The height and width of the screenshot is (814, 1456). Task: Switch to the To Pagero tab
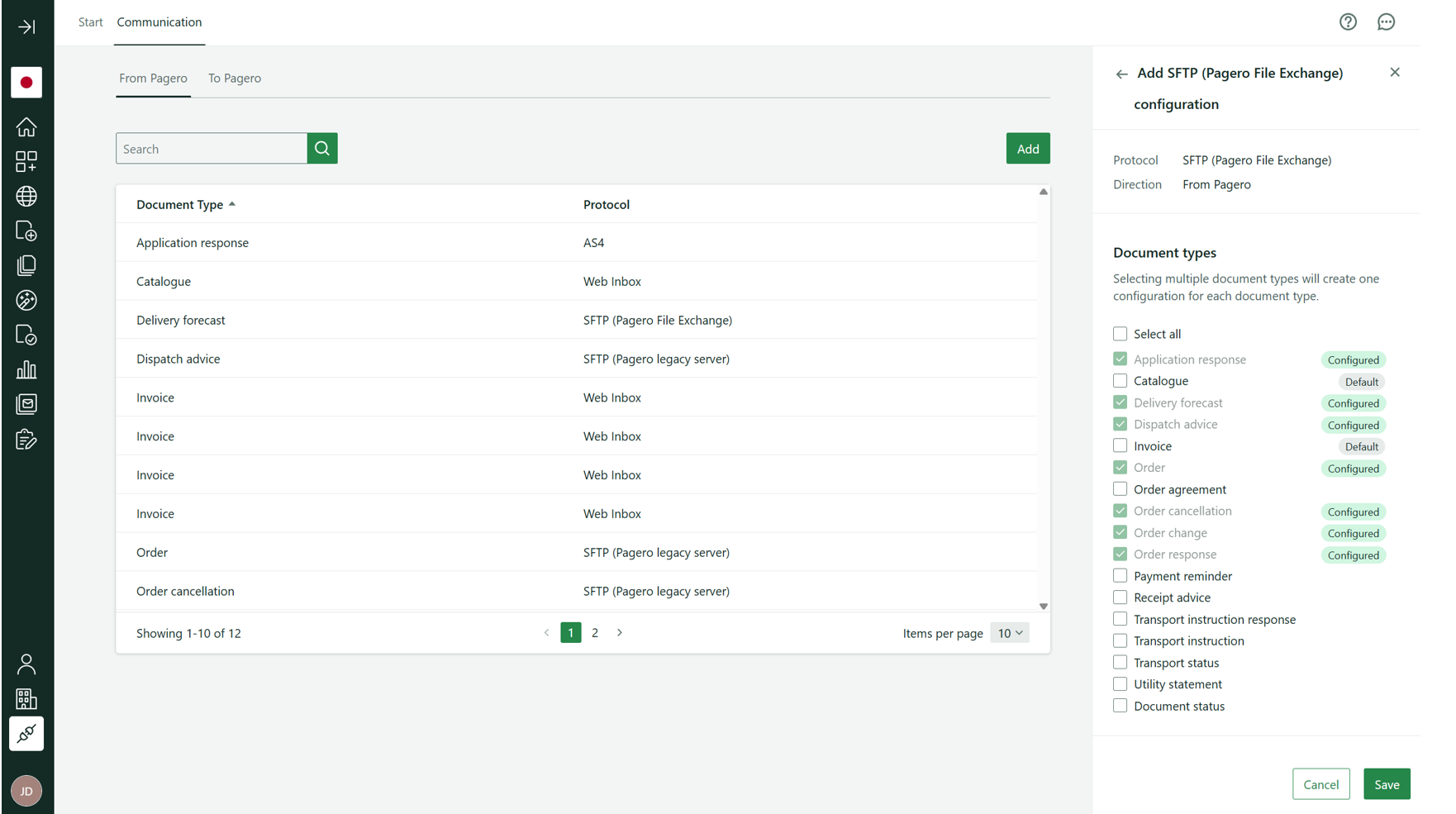(235, 79)
